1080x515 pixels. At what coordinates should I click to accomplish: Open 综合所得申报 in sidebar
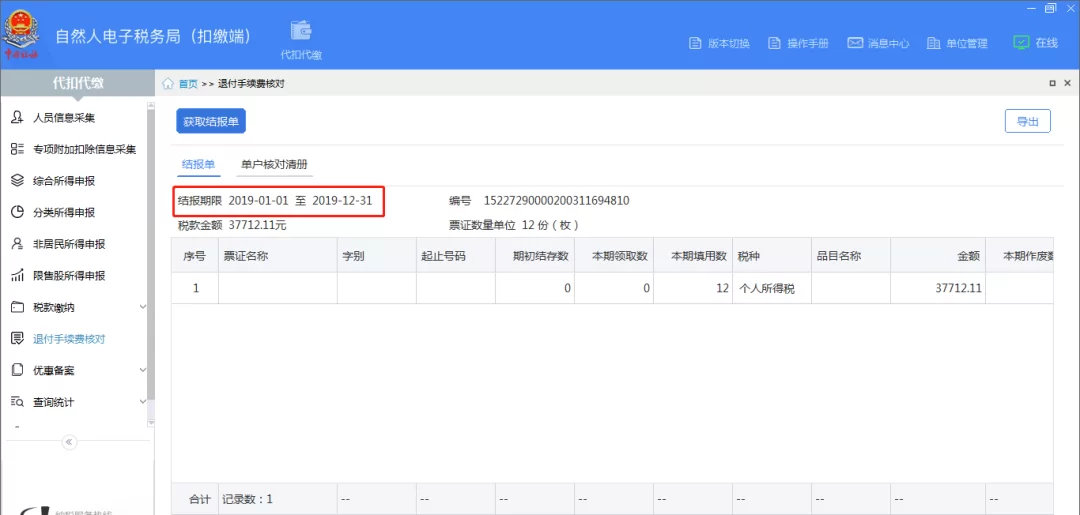point(64,181)
